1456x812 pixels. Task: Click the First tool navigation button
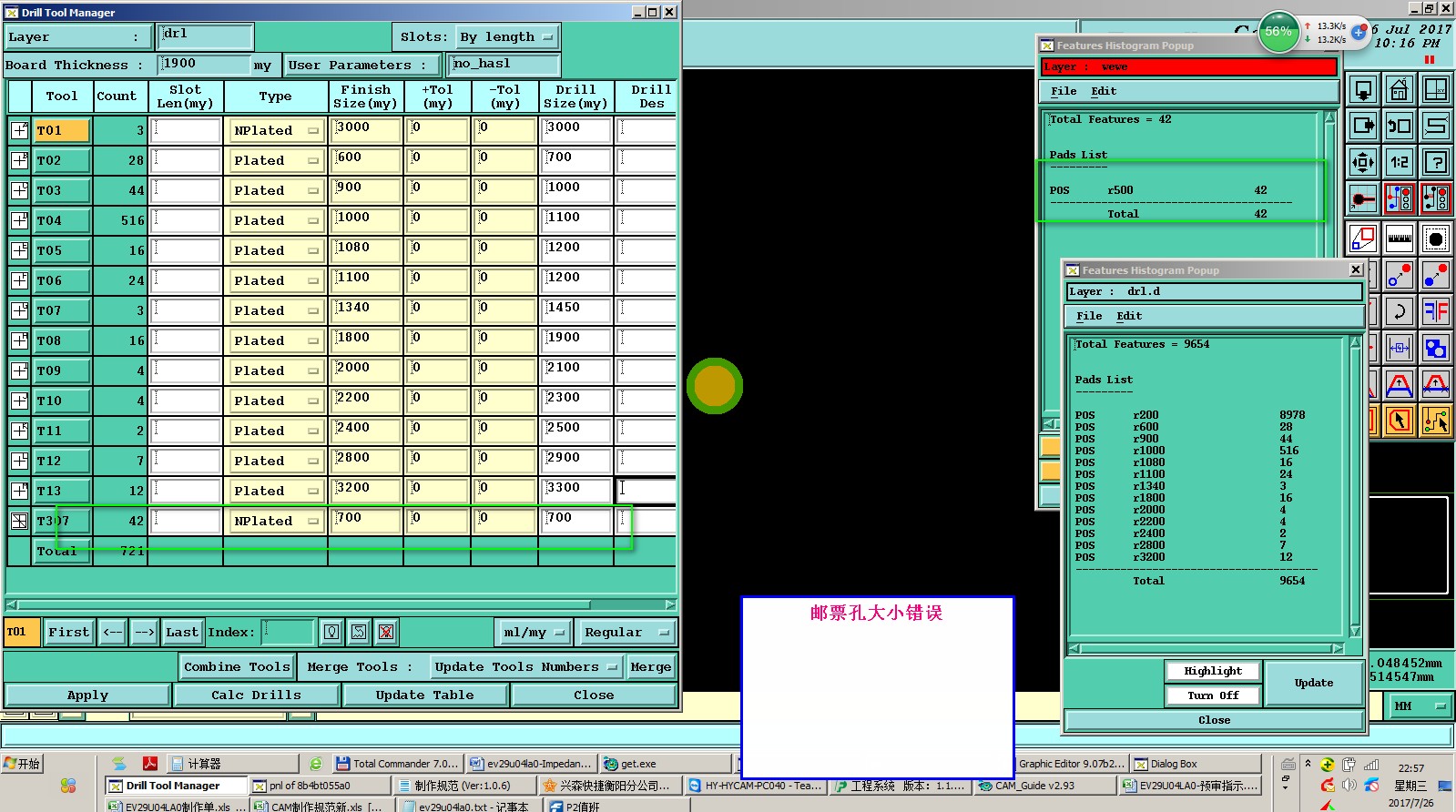pos(69,632)
